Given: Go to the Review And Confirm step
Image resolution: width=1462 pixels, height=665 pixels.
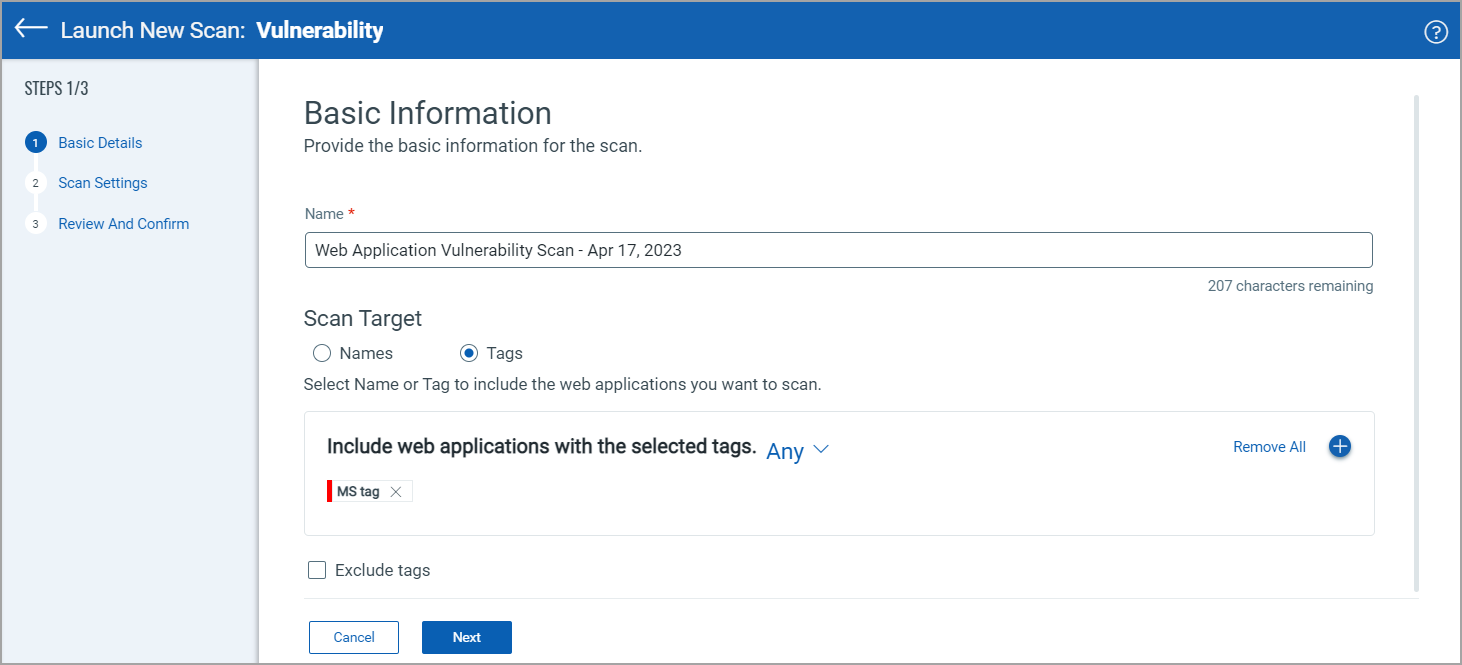Looking at the screenshot, I should [x=124, y=224].
